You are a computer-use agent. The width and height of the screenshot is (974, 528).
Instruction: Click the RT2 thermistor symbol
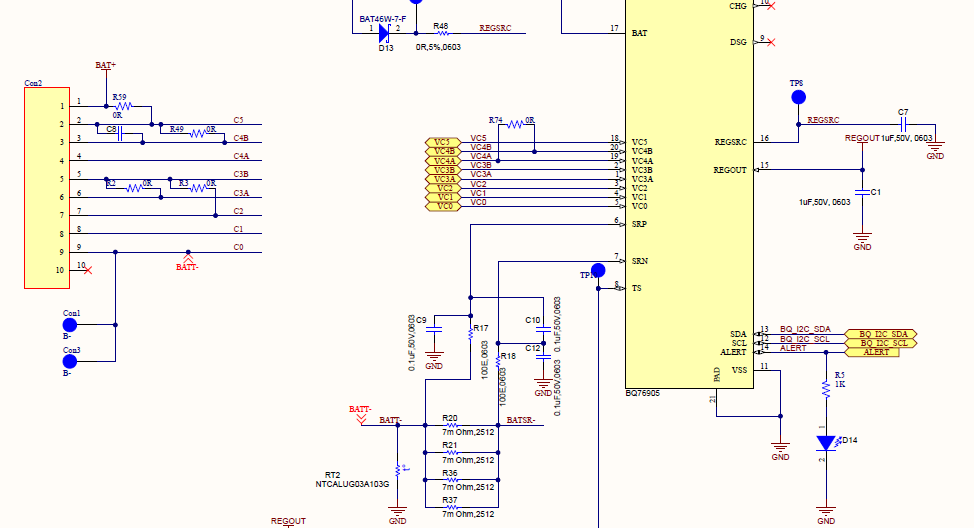click(x=398, y=471)
